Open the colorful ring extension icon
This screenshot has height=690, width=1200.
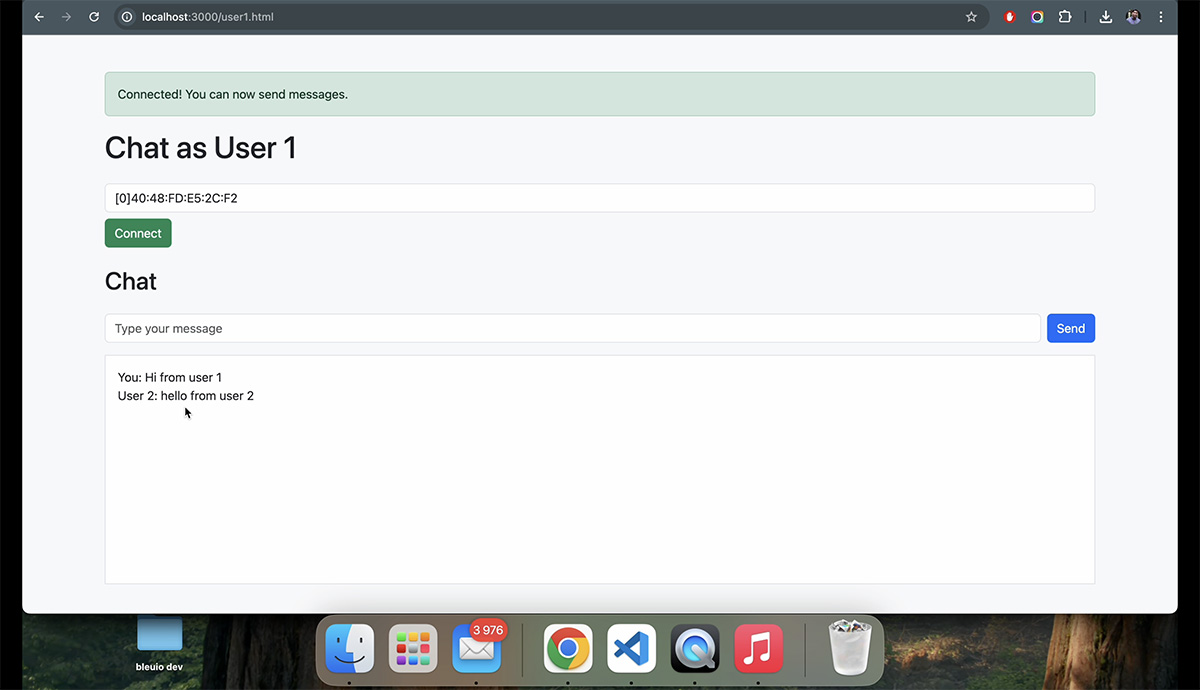point(1037,17)
